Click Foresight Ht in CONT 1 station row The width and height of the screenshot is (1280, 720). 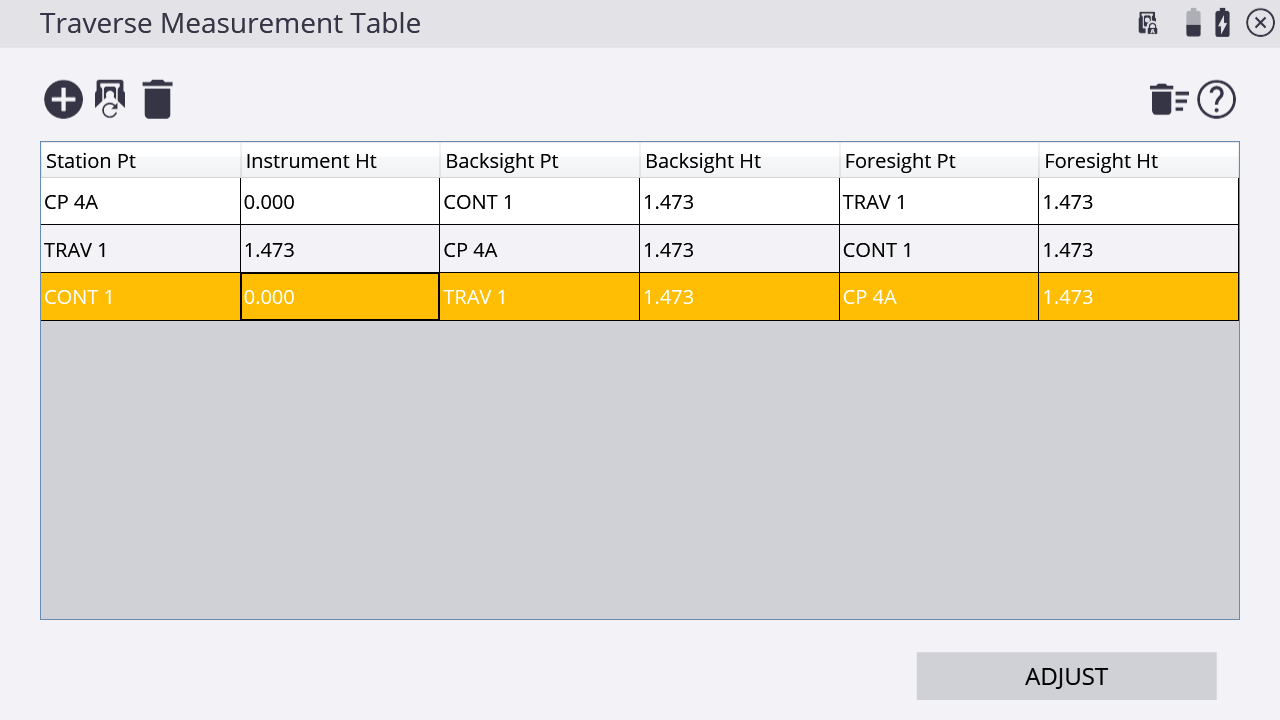point(1139,297)
